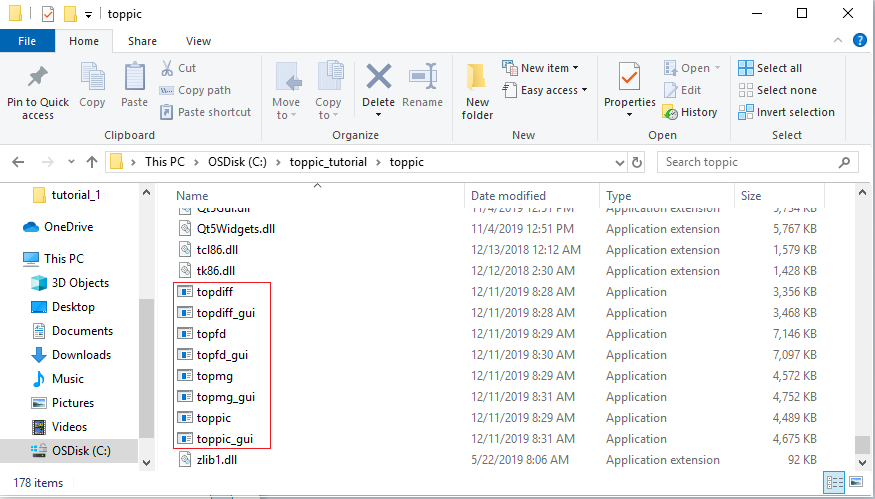The width and height of the screenshot is (875, 499).
Task: Expand the Delete dropdown arrow
Action: (x=378, y=115)
